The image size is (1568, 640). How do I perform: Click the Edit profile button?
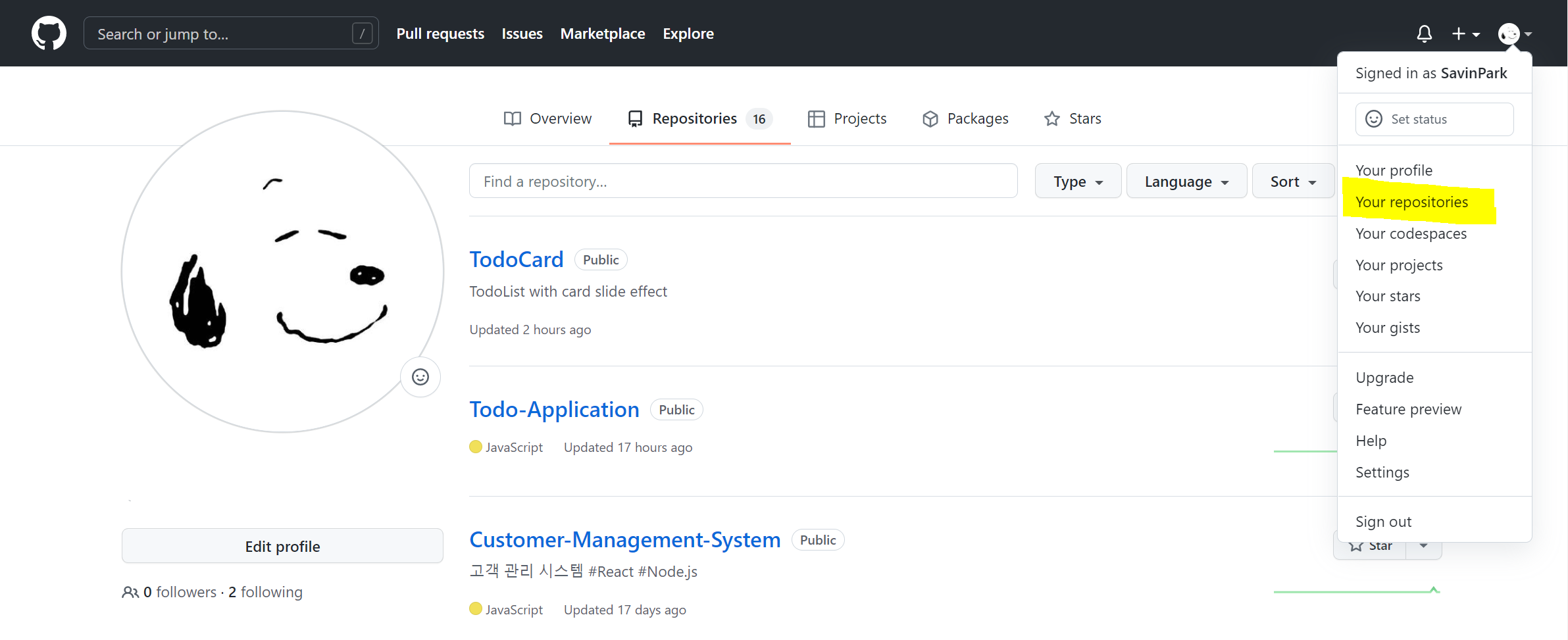click(x=282, y=545)
